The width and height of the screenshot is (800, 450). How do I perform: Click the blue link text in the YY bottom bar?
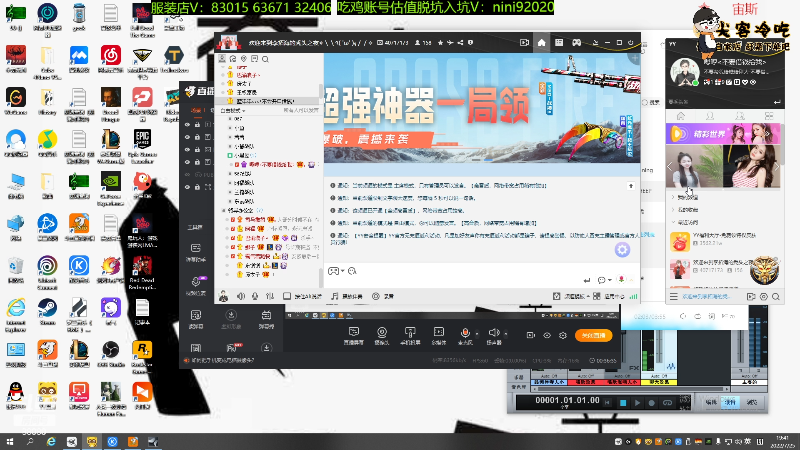(x=706, y=296)
